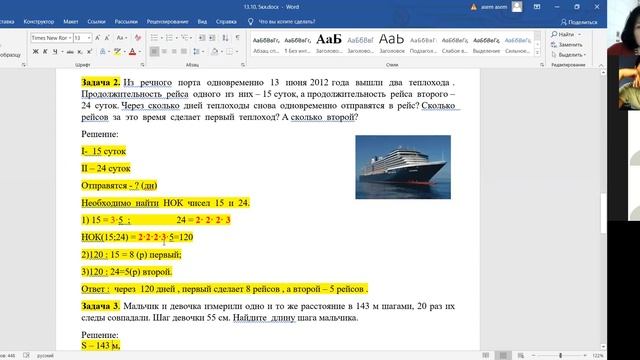The width and height of the screenshot is (640, 360).
Task: Switch to print layout view
Action: tap(503, 356)
